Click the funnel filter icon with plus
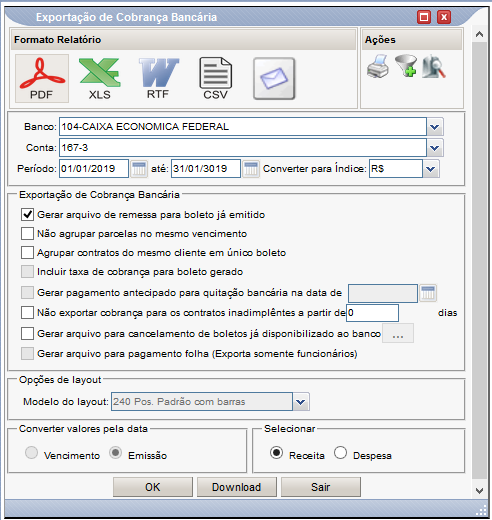This screenshot has height=520, width=492. [x=406, y=66]
